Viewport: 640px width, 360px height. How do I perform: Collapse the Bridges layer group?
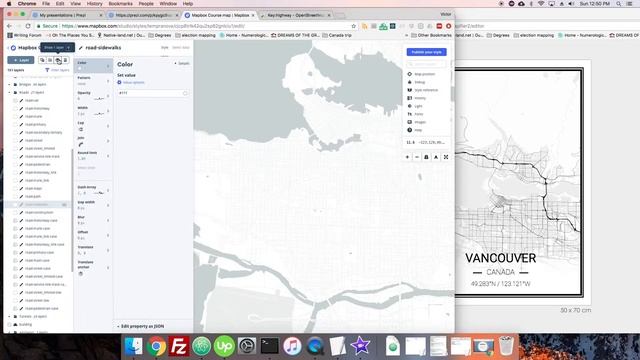9,84
